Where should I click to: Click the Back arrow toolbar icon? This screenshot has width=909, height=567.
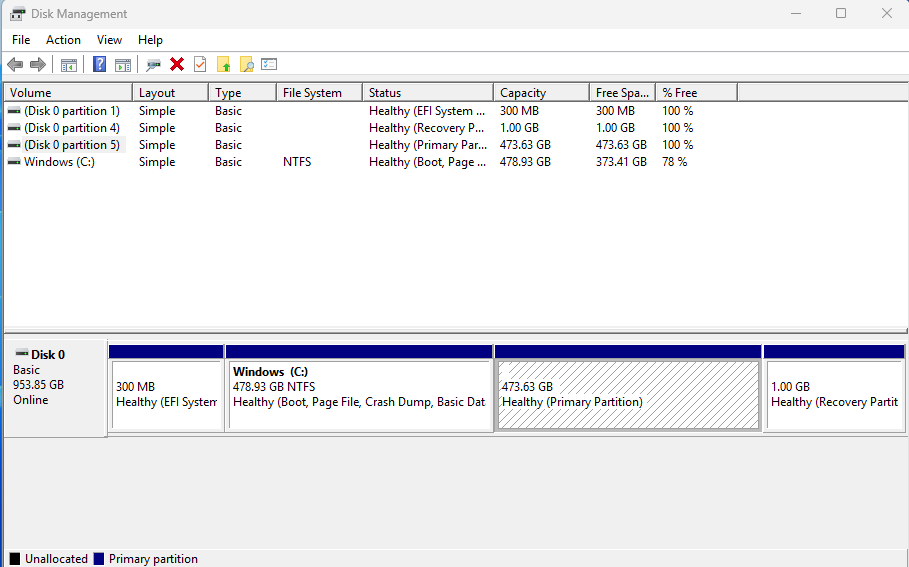[x=15, y=65]
